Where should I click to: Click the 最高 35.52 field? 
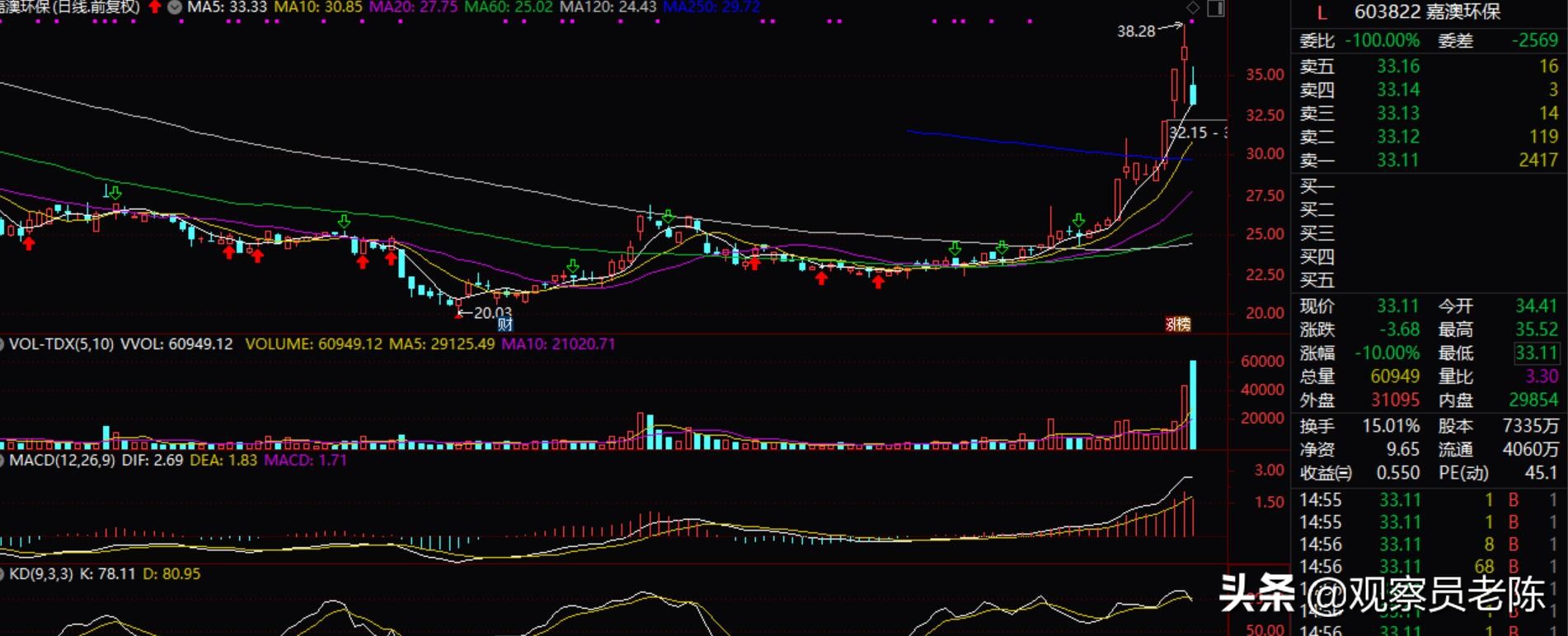[1498, 330]
